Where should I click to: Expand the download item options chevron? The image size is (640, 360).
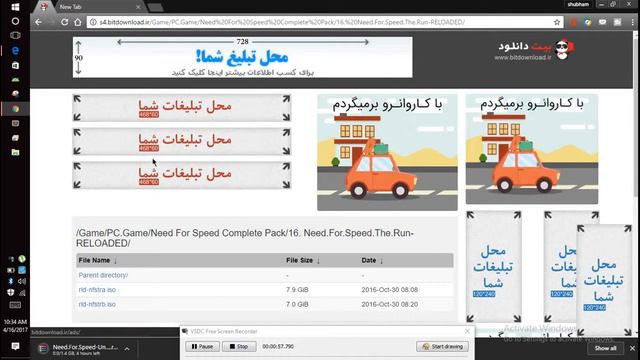pyautogui.click(x=127, y=349)
